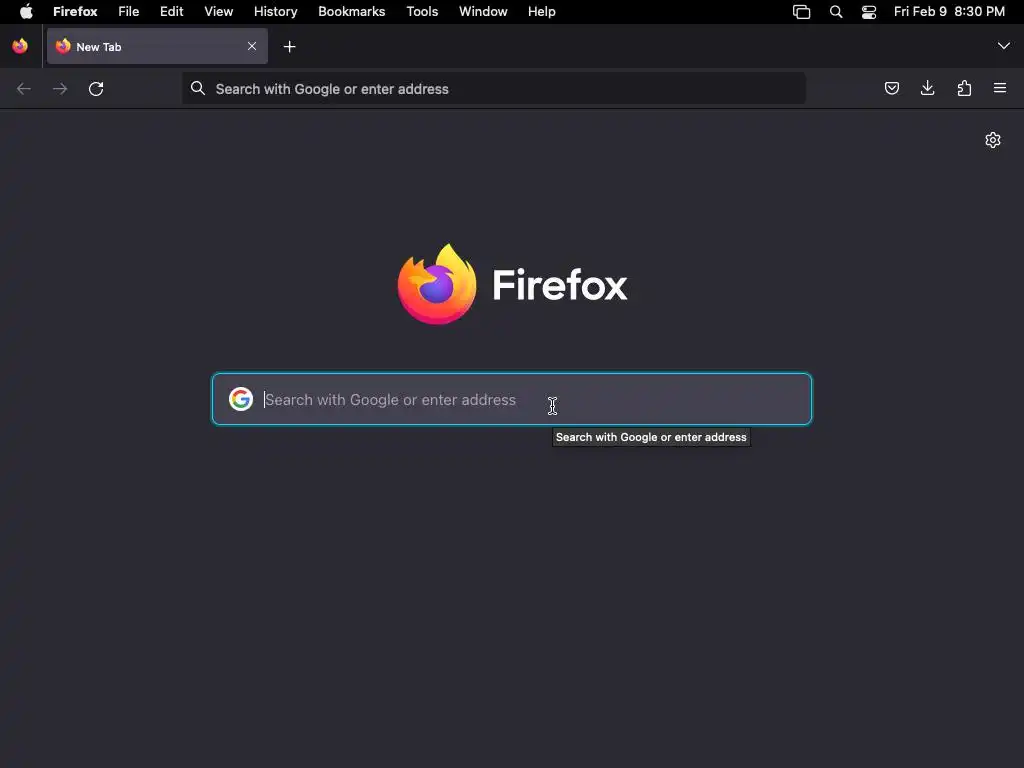Viewport: 1024px width, 768px height.
Task: Click the Stage Manager windows icon in menu bar
Action: (x=801, y=12)
